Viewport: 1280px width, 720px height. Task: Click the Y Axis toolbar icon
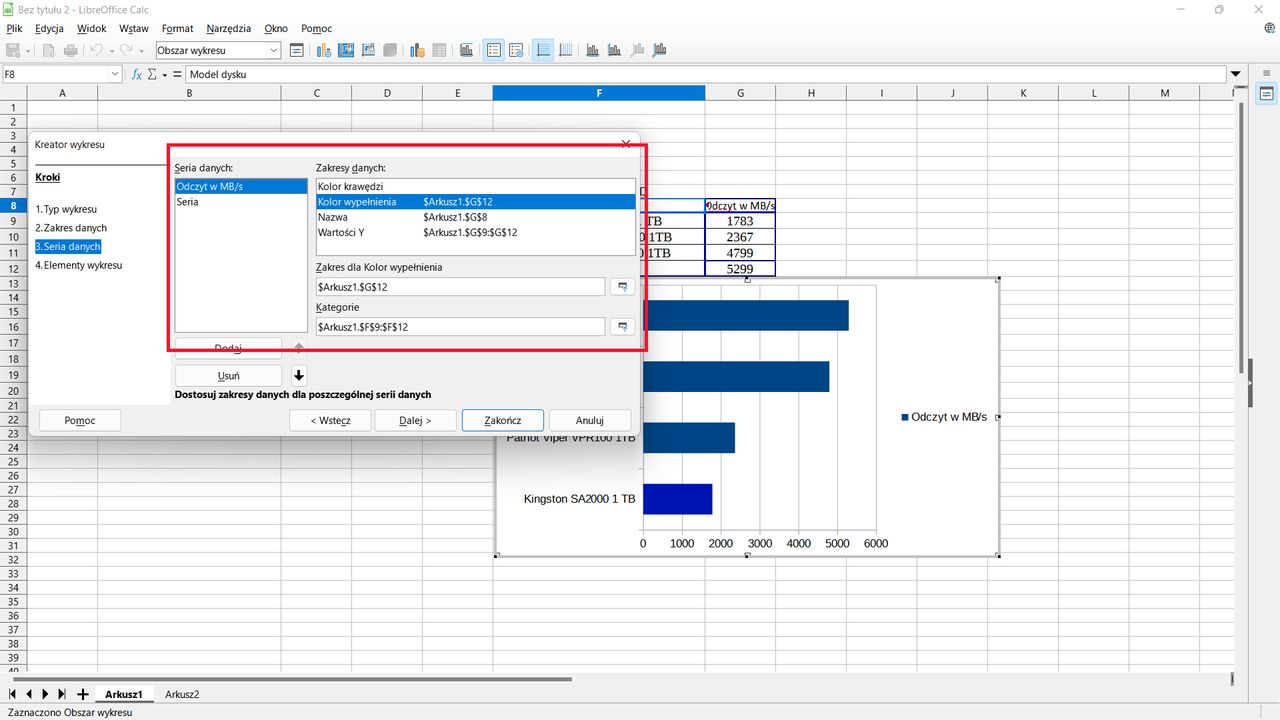(x=614, y=50)
